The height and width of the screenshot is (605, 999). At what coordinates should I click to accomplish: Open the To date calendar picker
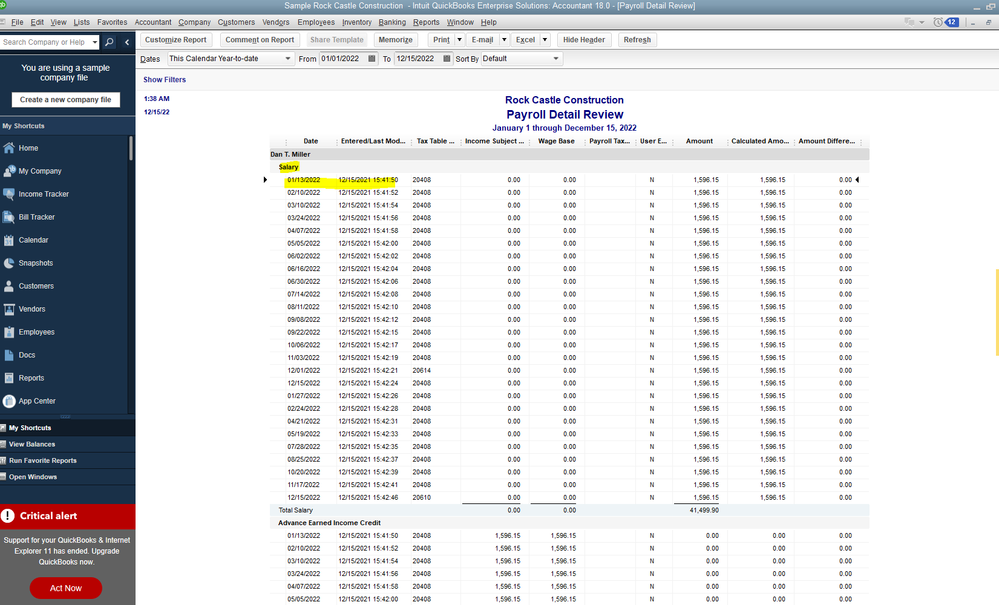[447, 59]
